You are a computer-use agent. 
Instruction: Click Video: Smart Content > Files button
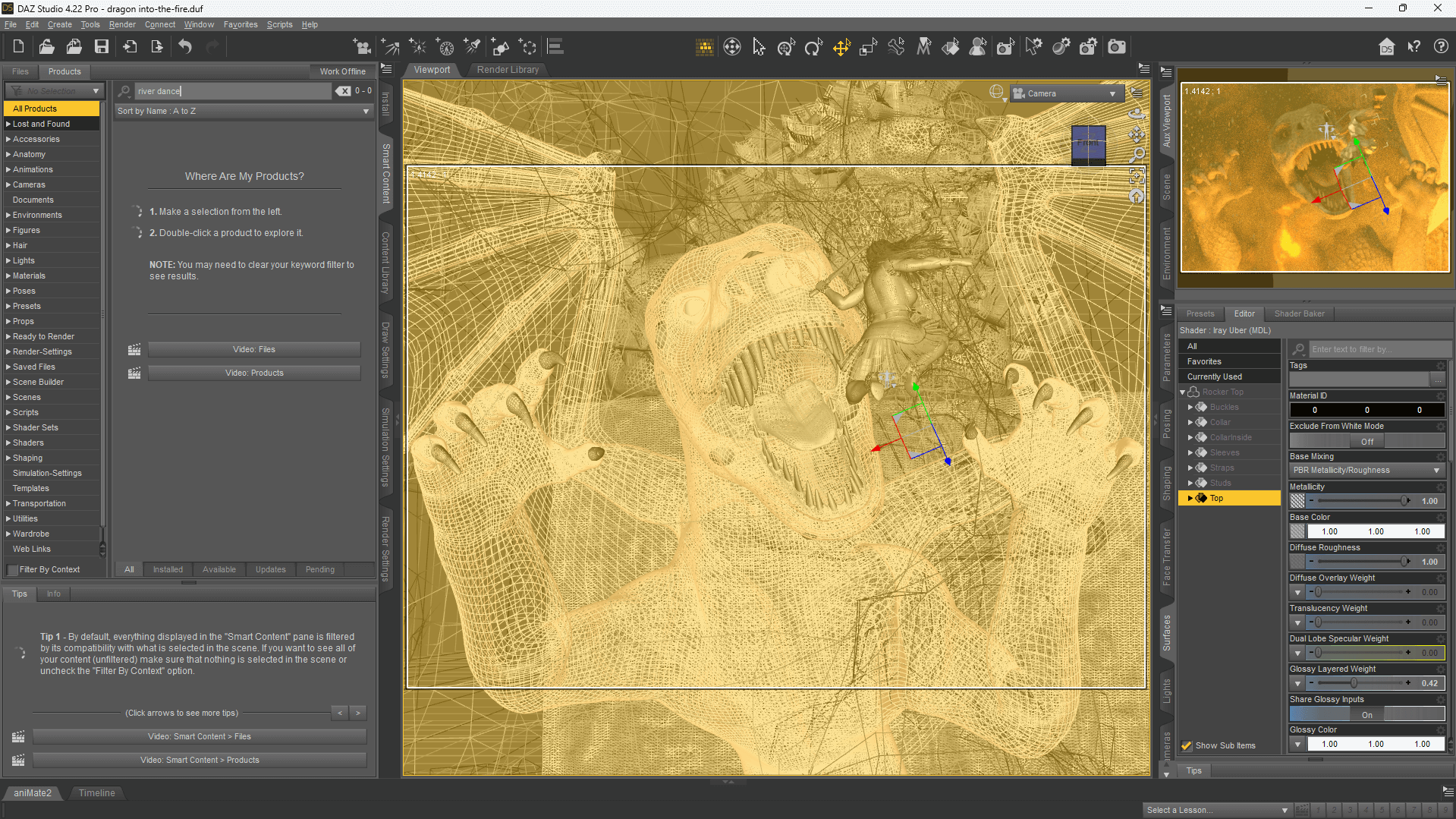pos(199,736)
